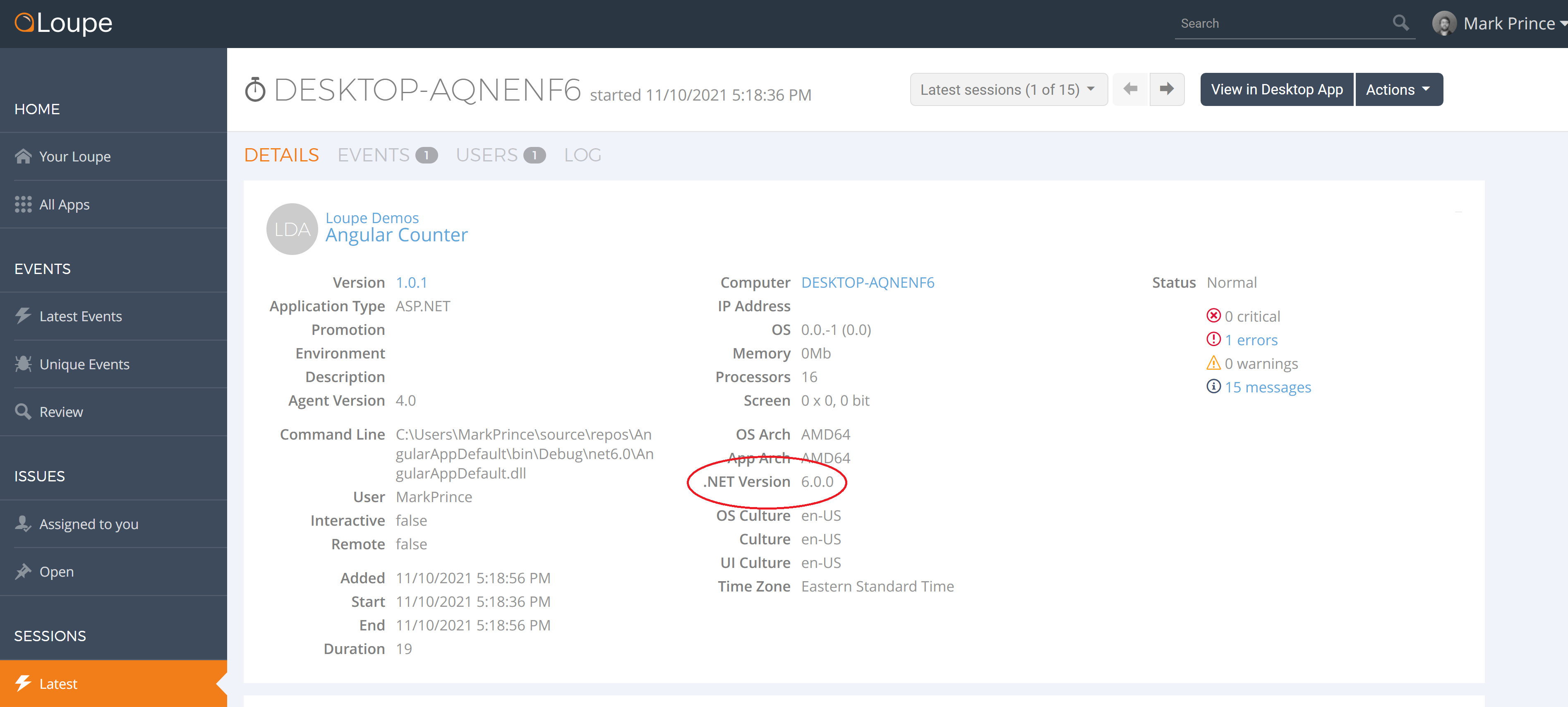
Task: Open the 1 errors link
Action: [x=1251, y=340]
